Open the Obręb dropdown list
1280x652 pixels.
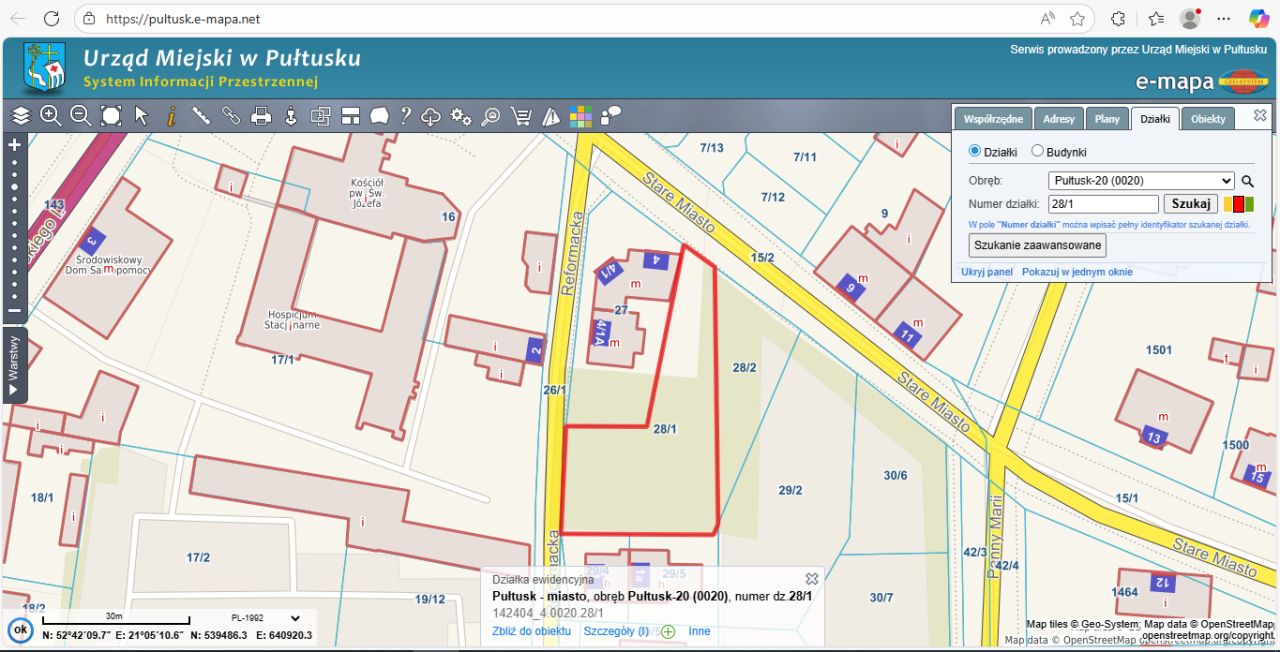point(1141,181)
